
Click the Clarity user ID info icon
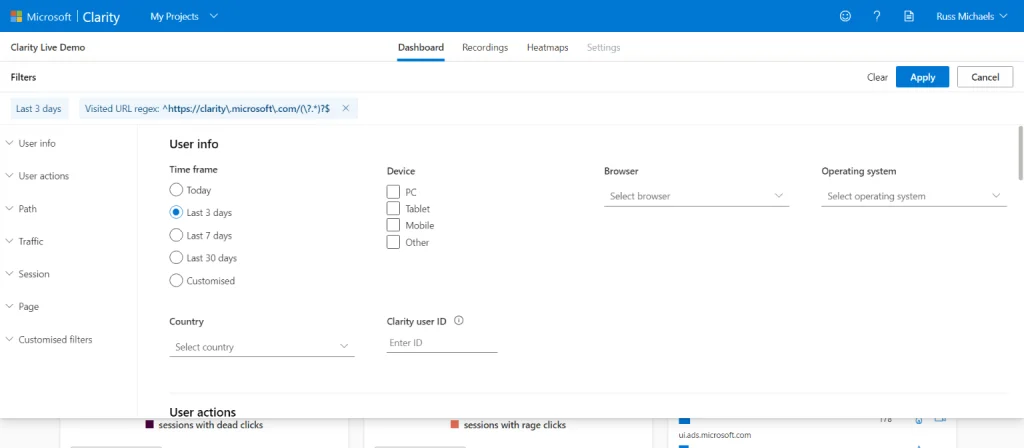(x=458, y=321)
